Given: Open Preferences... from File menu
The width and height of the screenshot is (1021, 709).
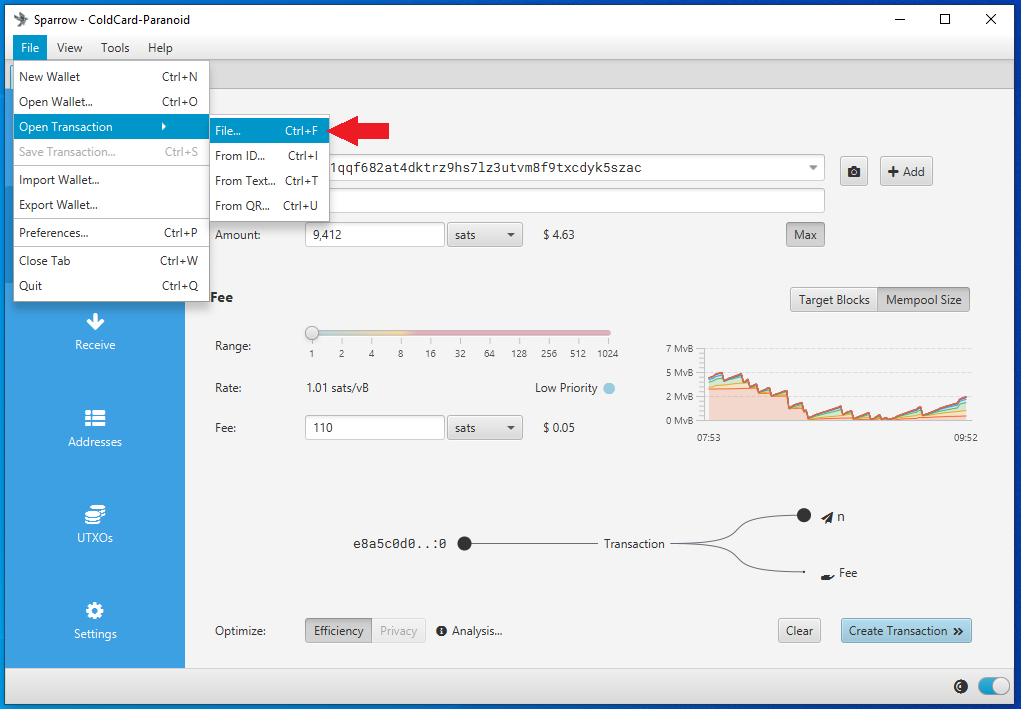Looking at the screenshot, I should 111,232.
